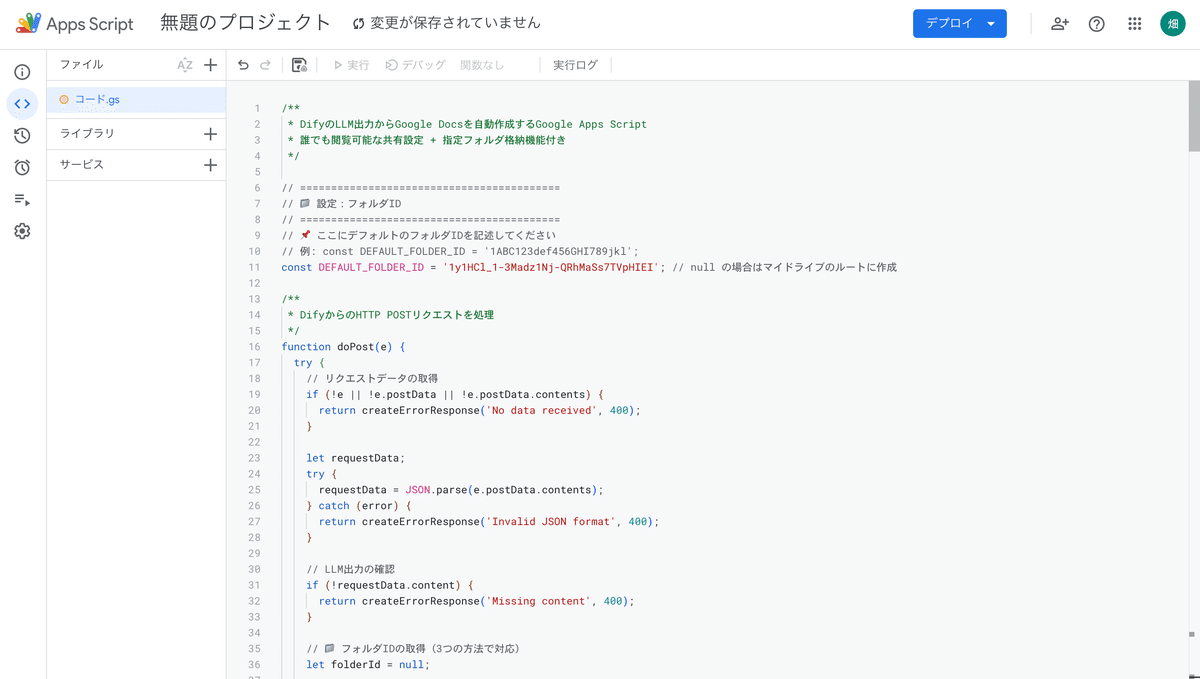This screenshot has width=1200, height=679.
Task: Open the Google apps launcher
Action: point(1134,22)
